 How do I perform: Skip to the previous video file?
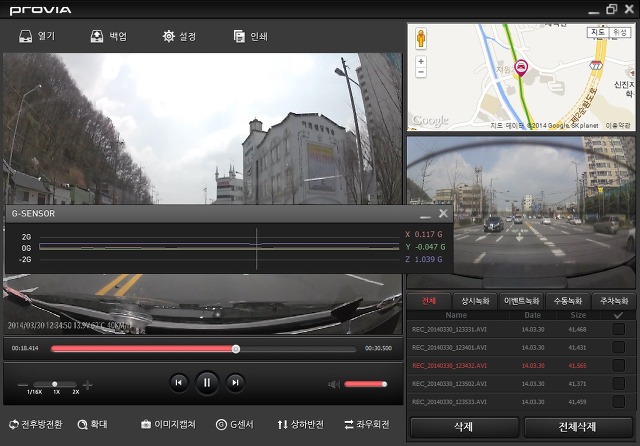(x=179, y=383)
